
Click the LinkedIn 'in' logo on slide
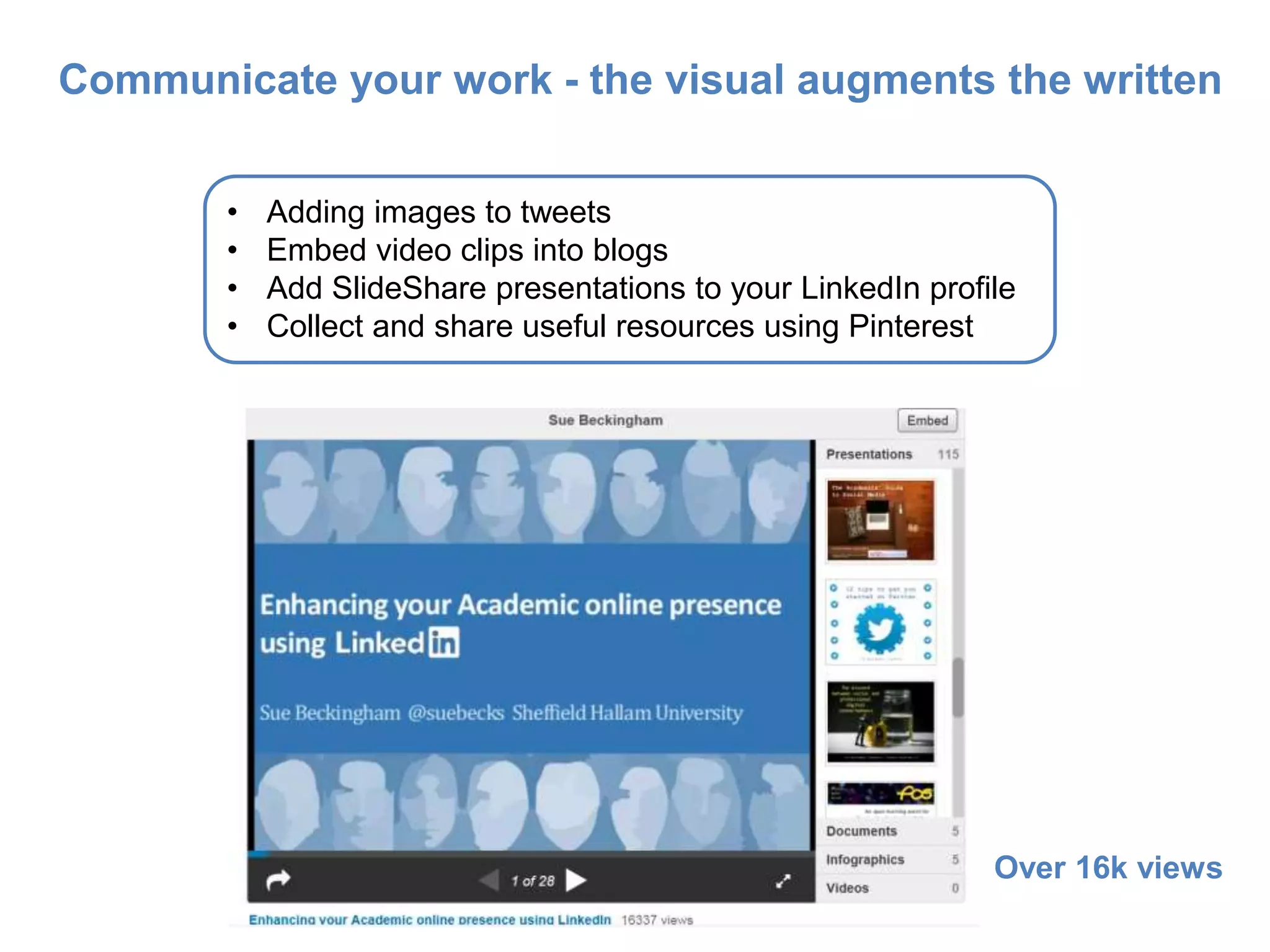pos(444,642)
